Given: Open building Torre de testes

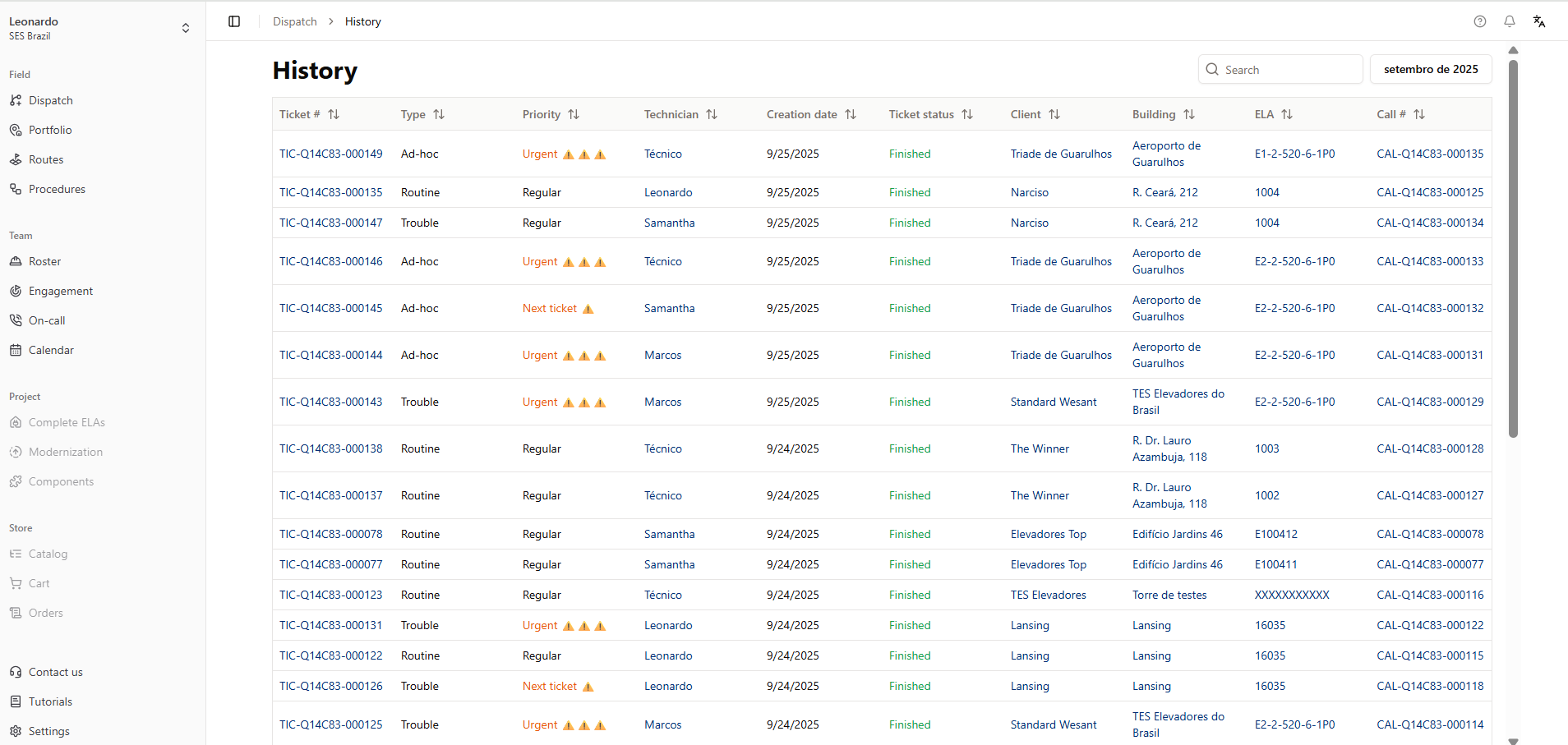Looking at the screenshot, I should [x=1169, y=595].
